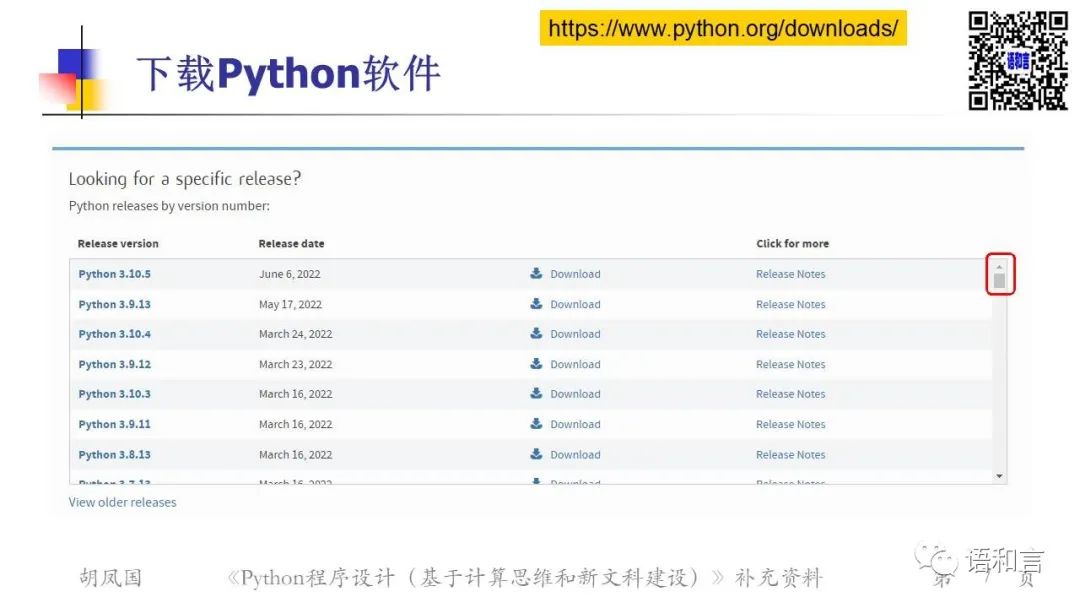The height and width of the screenshot is (608, 1080).
Task: Open the Python 3.10.5 release page
Action: pyautogui.click(x=114, y=274)
